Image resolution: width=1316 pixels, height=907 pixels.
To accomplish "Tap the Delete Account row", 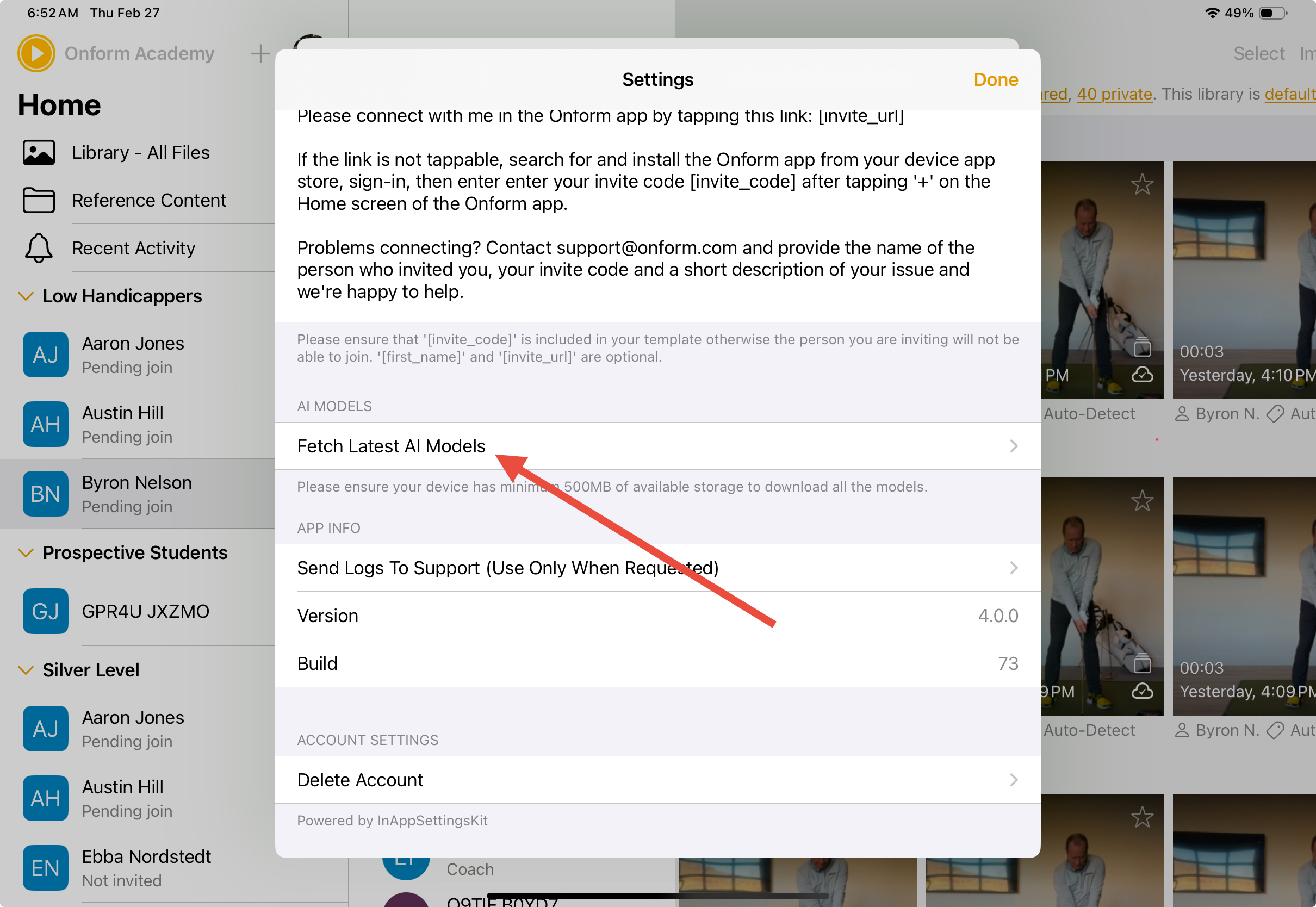I will click(x=657, y=780).
